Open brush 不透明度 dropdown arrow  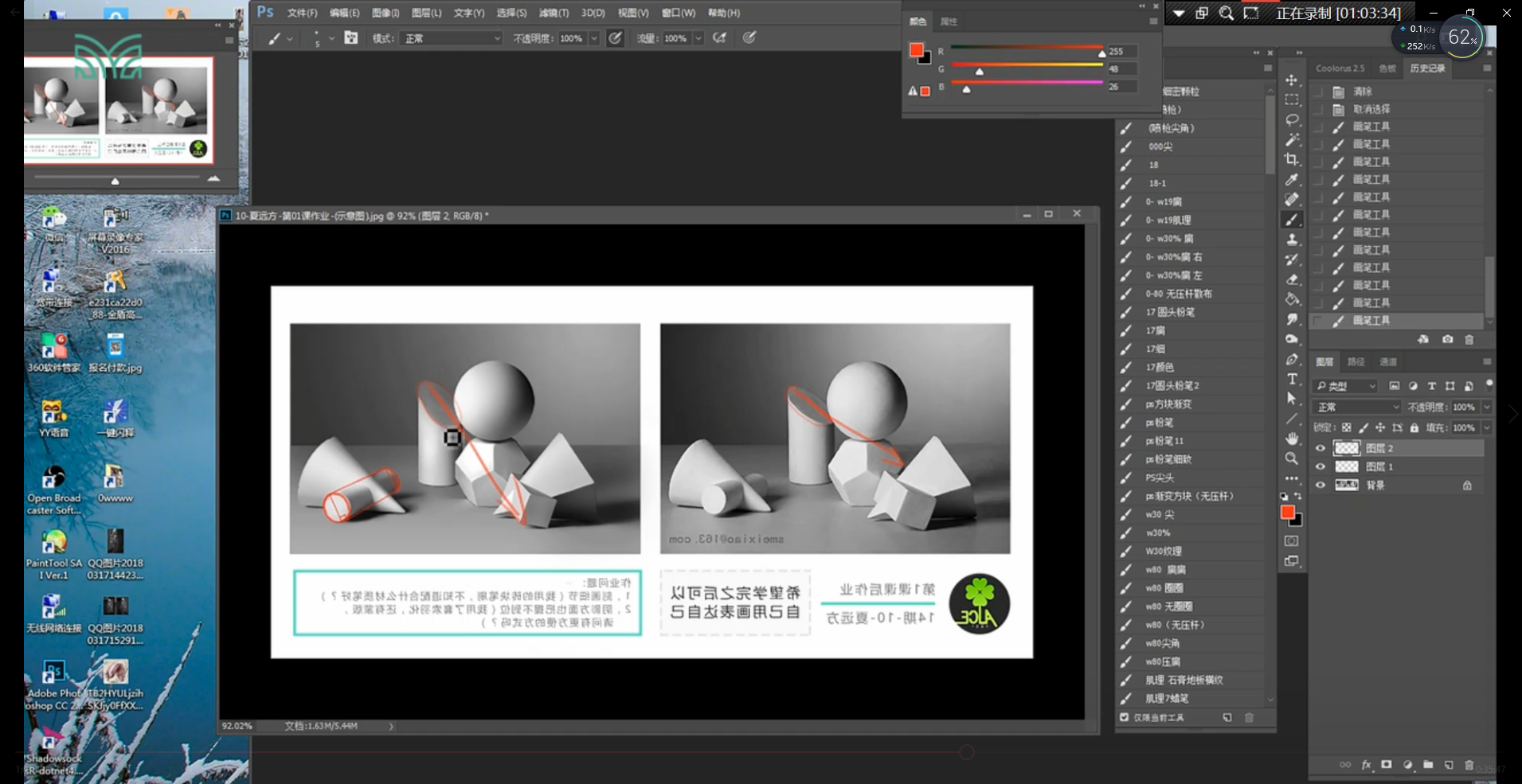tap(594, 38)
